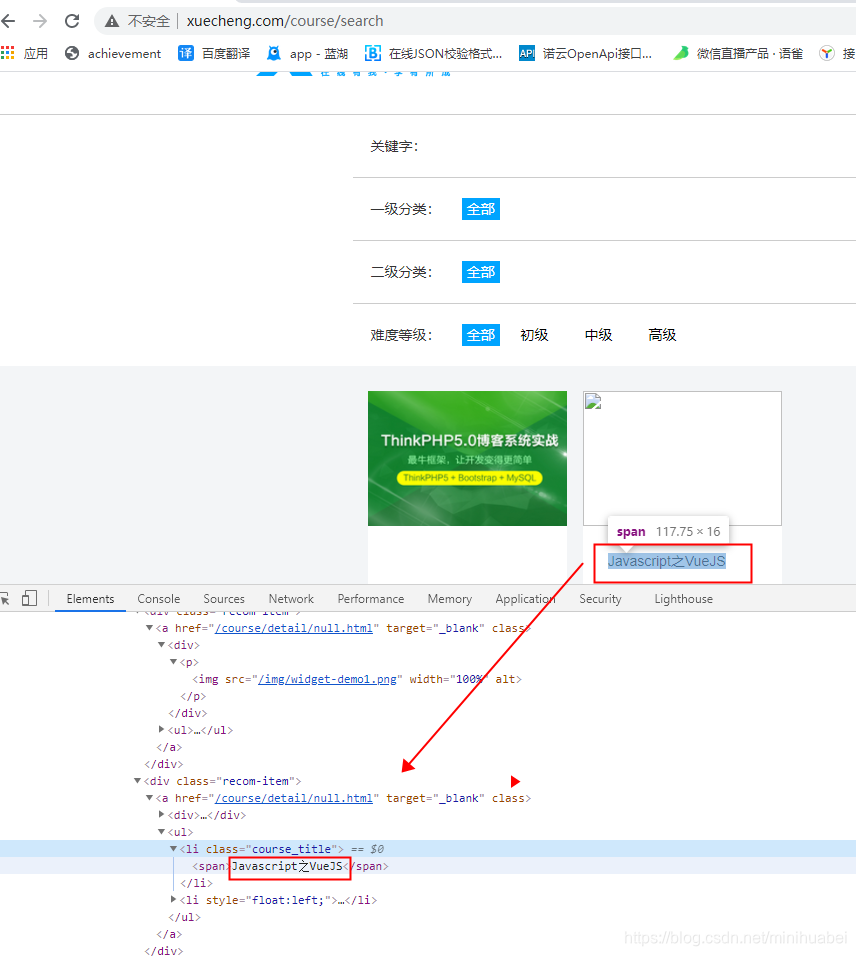Collapse the first <a href> node in DOM tree
Viewport: 856px width, 956px height.
149,627
